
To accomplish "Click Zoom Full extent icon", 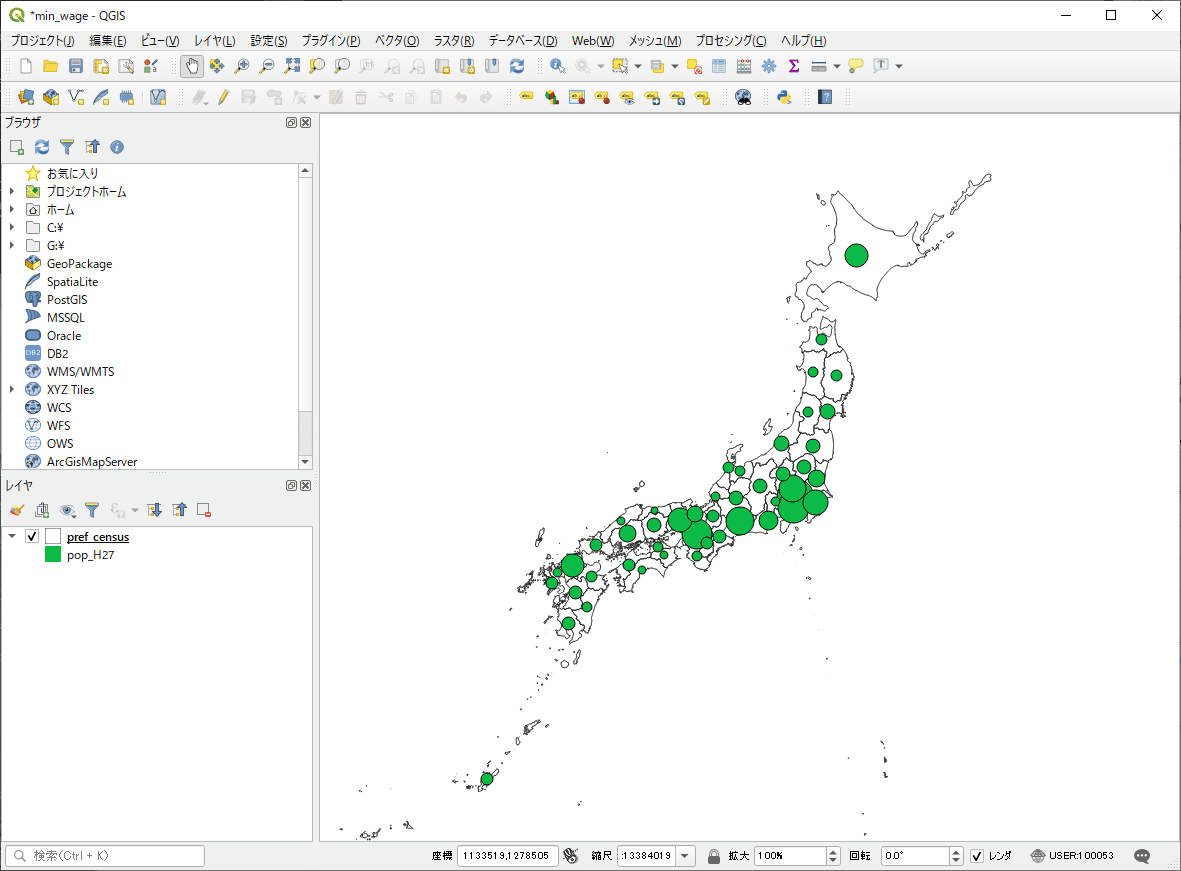I will [292, 66].
